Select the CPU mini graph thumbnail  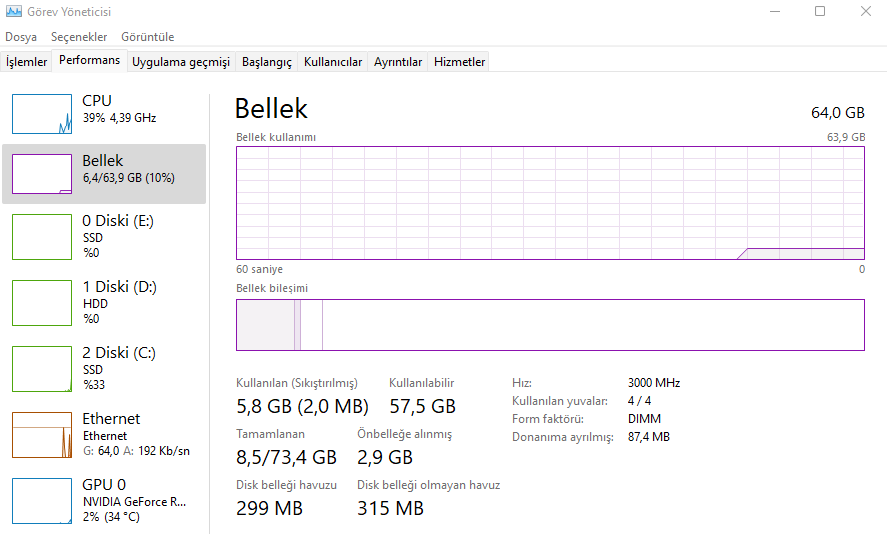click(x=42, y=114)
